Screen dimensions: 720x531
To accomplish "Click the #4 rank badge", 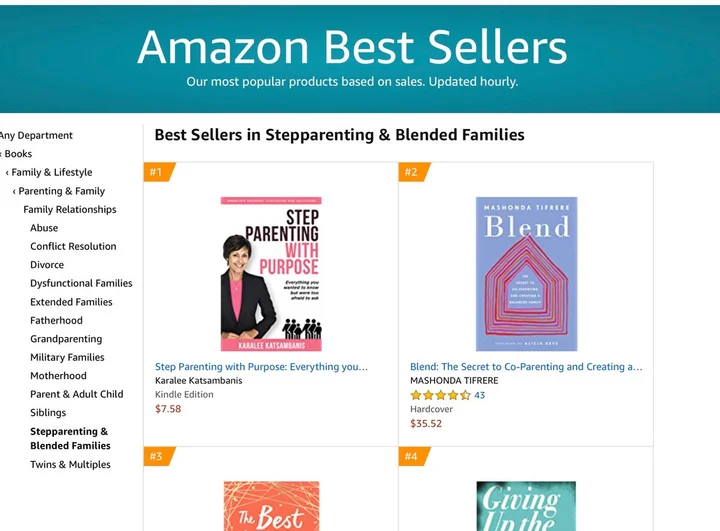I will point(412,457).
